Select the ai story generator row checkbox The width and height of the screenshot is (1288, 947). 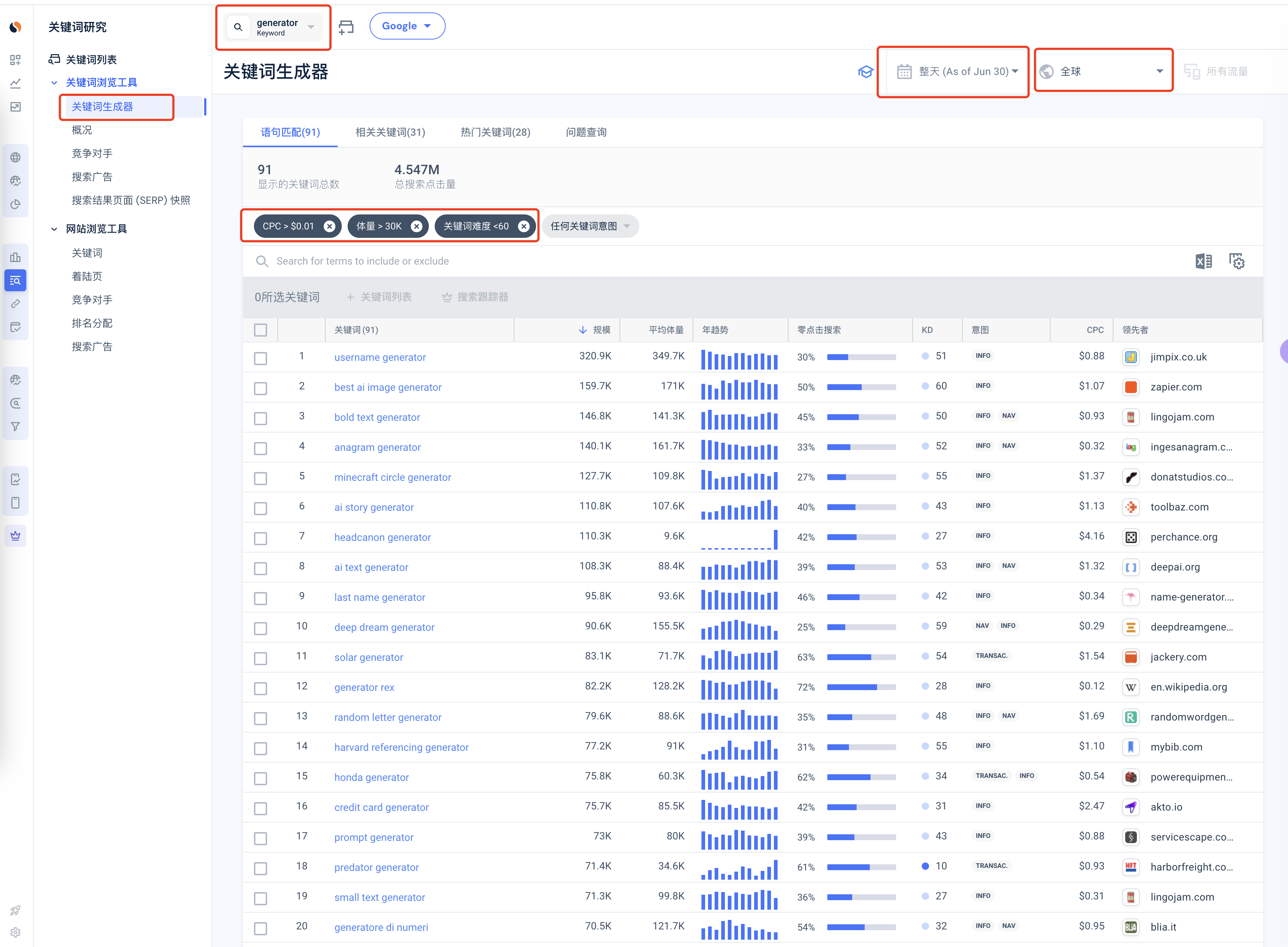tap(261, 509)
